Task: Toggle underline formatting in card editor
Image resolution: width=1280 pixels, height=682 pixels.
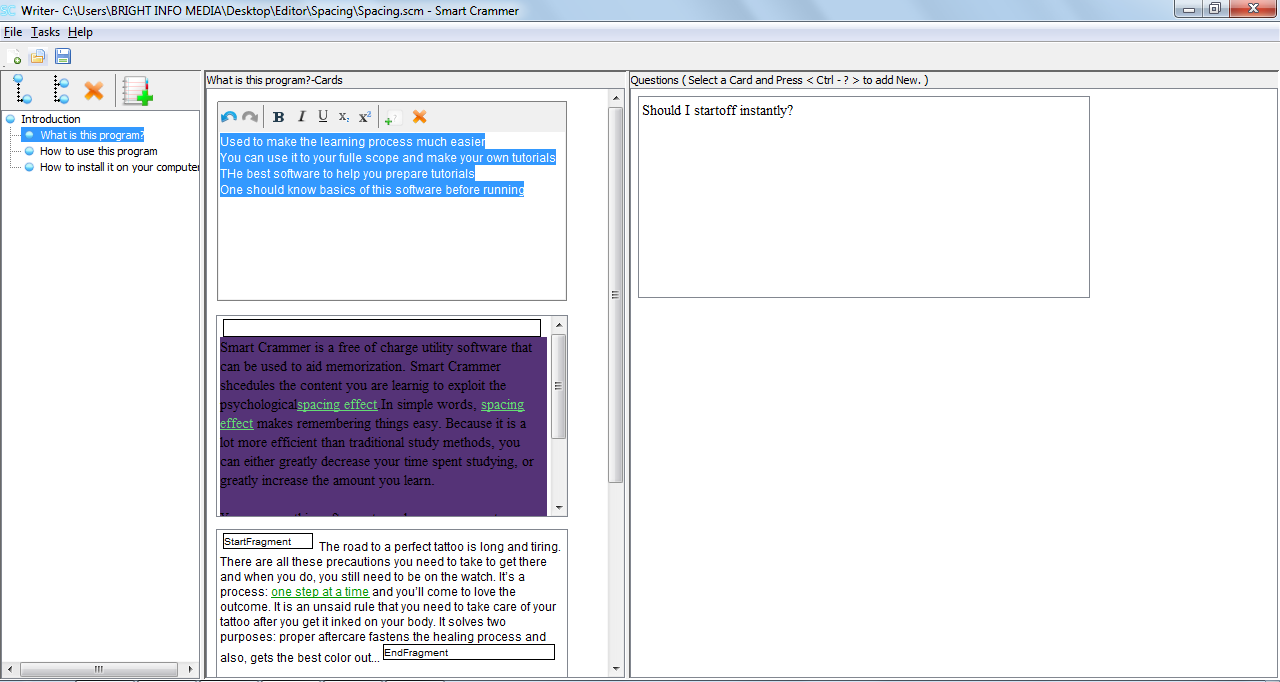Action: point(323,117)
